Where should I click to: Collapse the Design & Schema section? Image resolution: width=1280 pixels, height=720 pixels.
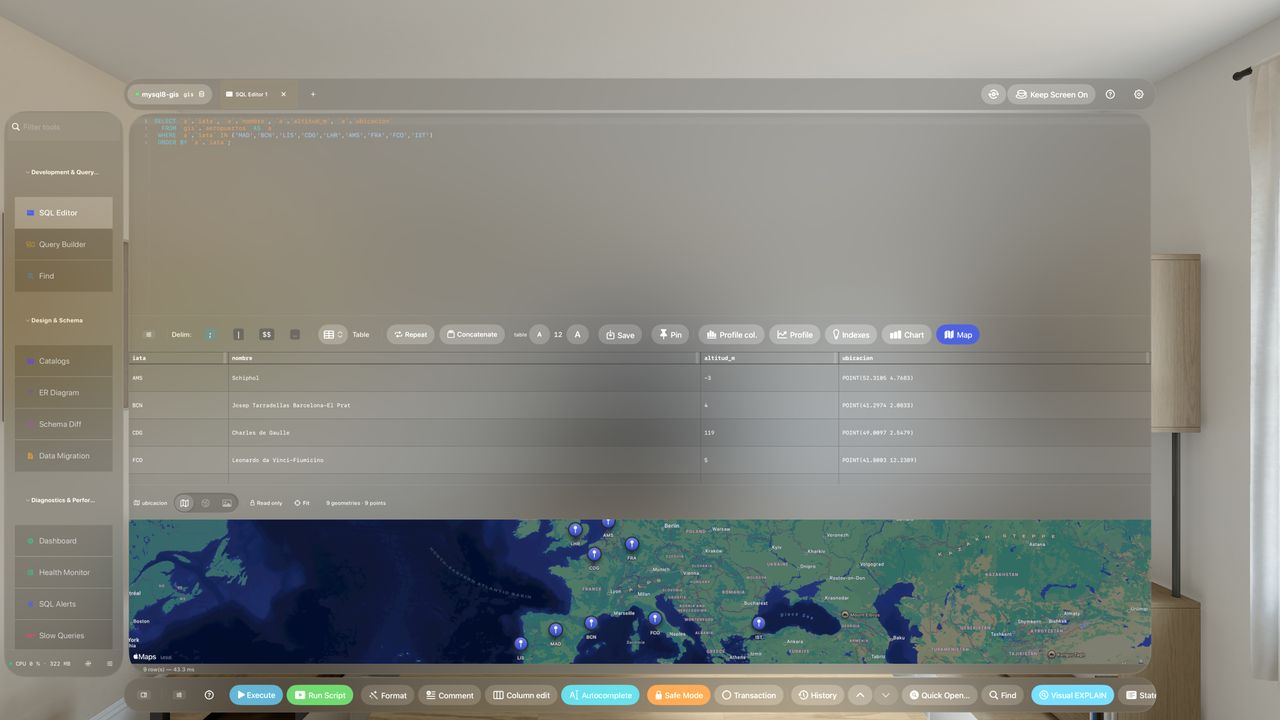(x=55, y=321)
